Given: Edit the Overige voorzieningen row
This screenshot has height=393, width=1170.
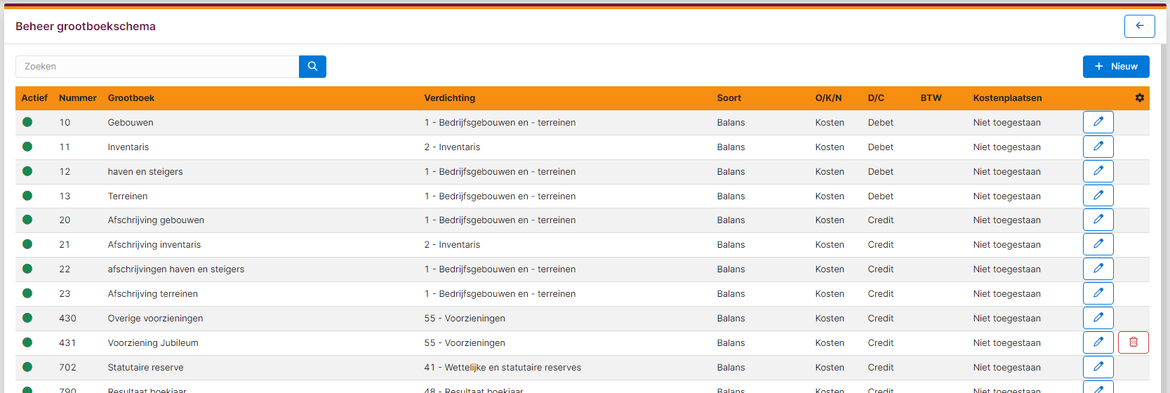Looking at the screenshot, I should tap(1098, 318).
